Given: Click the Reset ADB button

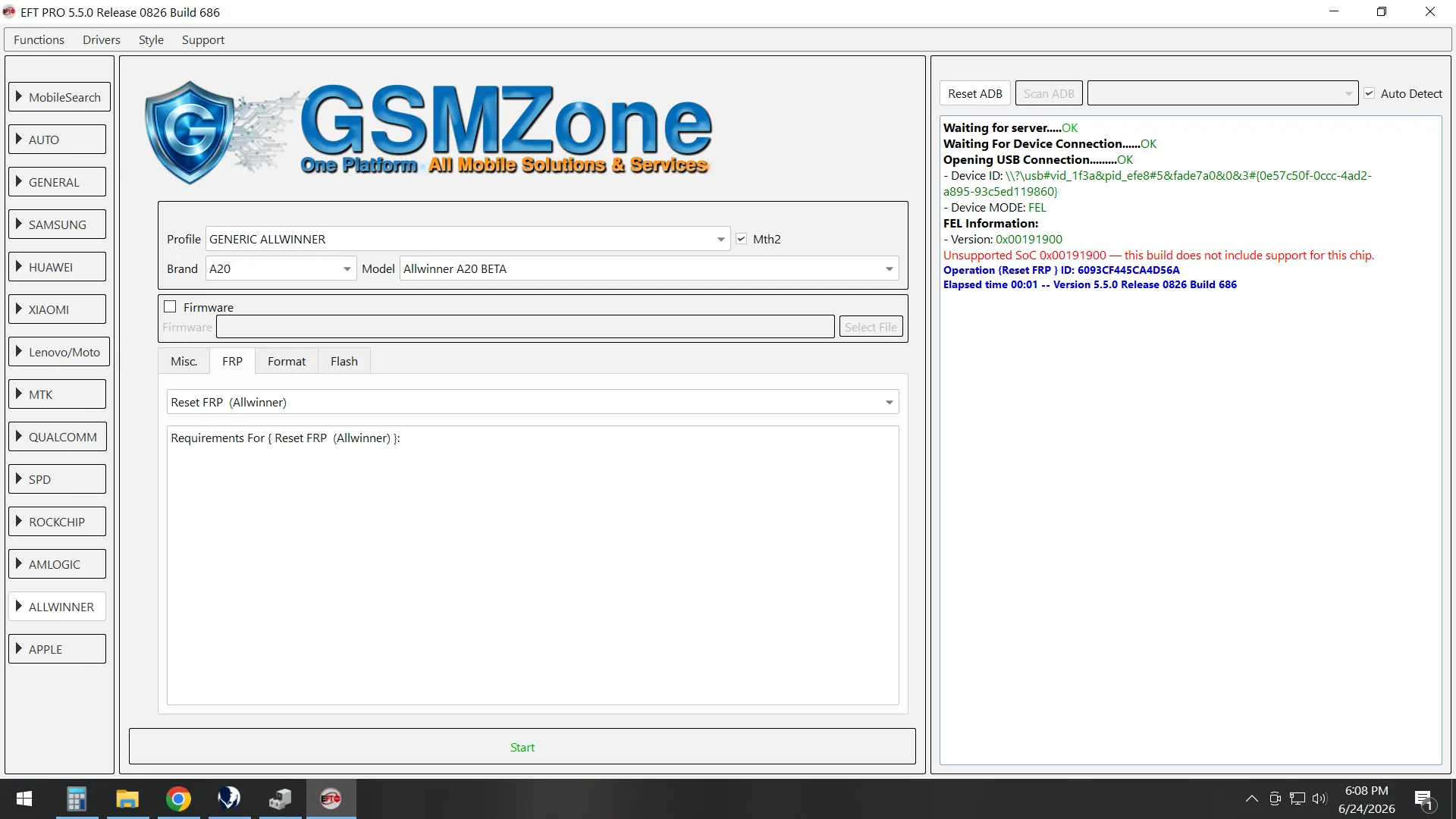Looking at the screenshot, I should (975, 93).
